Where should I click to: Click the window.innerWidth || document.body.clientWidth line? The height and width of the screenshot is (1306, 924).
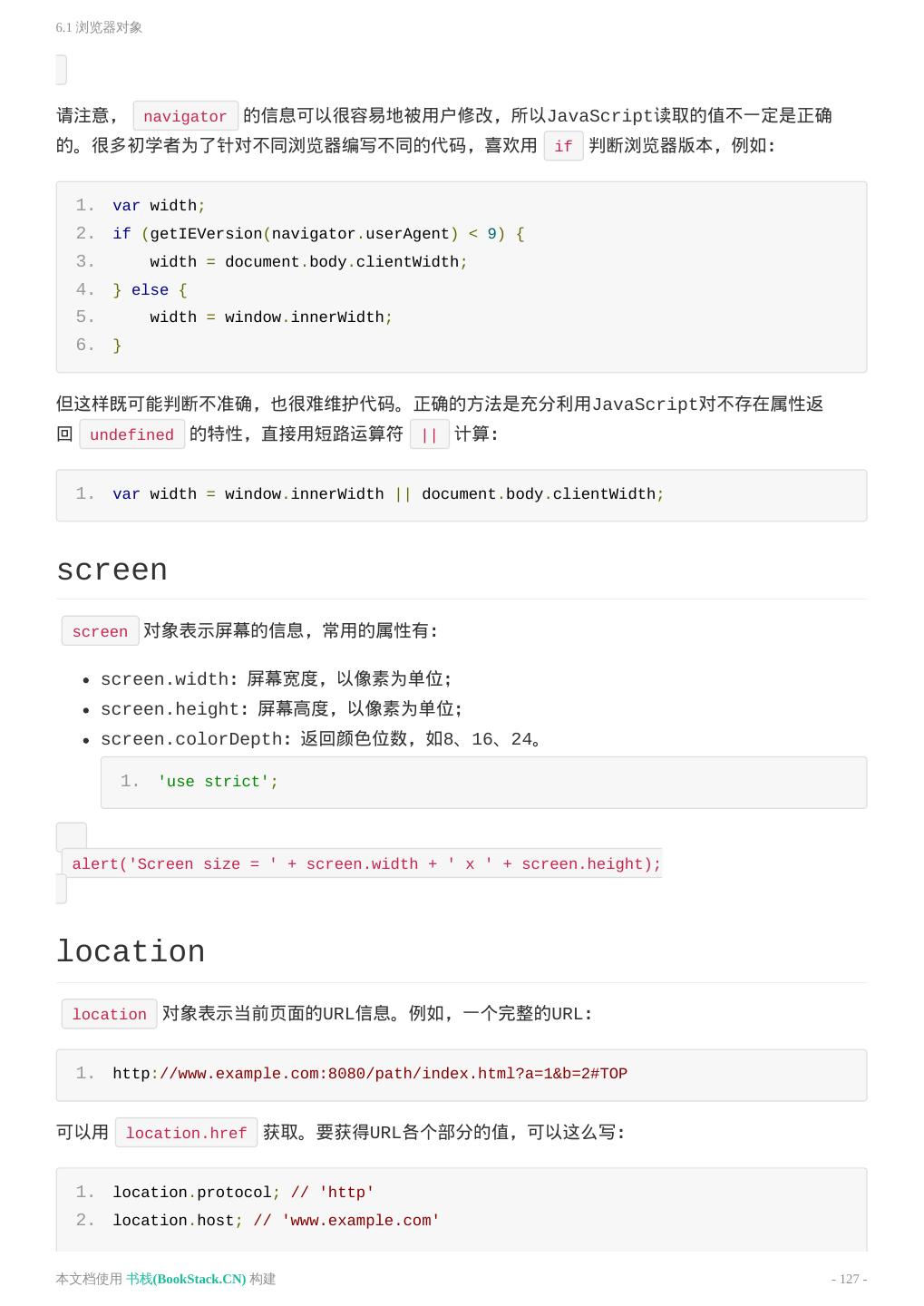click(388, 494)
